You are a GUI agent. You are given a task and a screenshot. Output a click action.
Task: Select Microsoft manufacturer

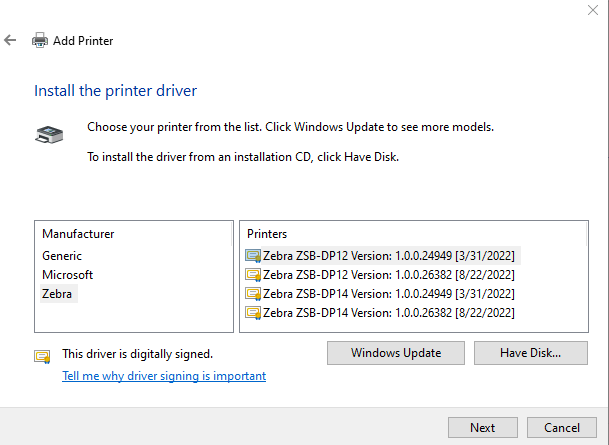coord(68,275)
